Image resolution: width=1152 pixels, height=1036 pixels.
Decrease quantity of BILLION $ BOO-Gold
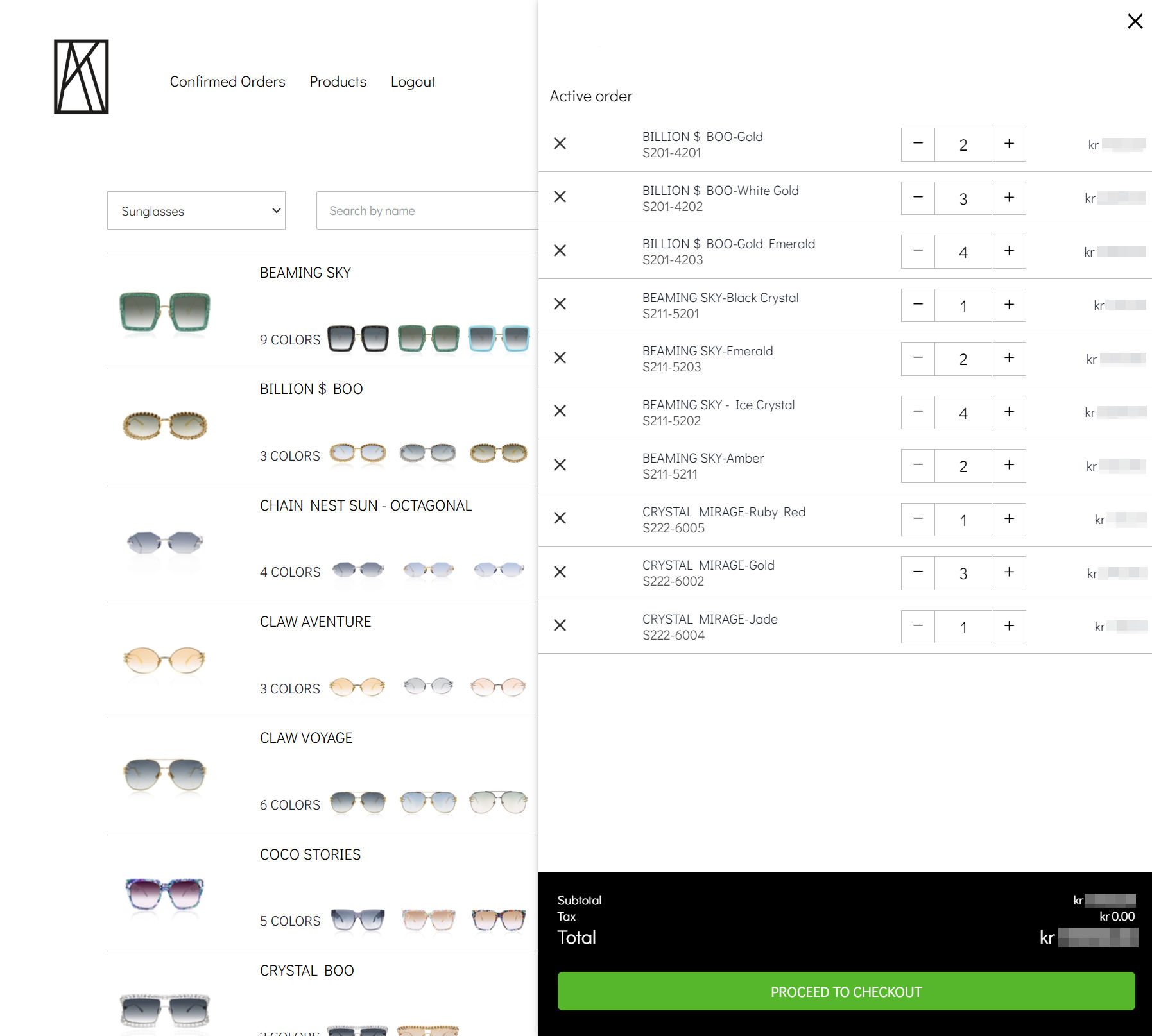[918, 144]
